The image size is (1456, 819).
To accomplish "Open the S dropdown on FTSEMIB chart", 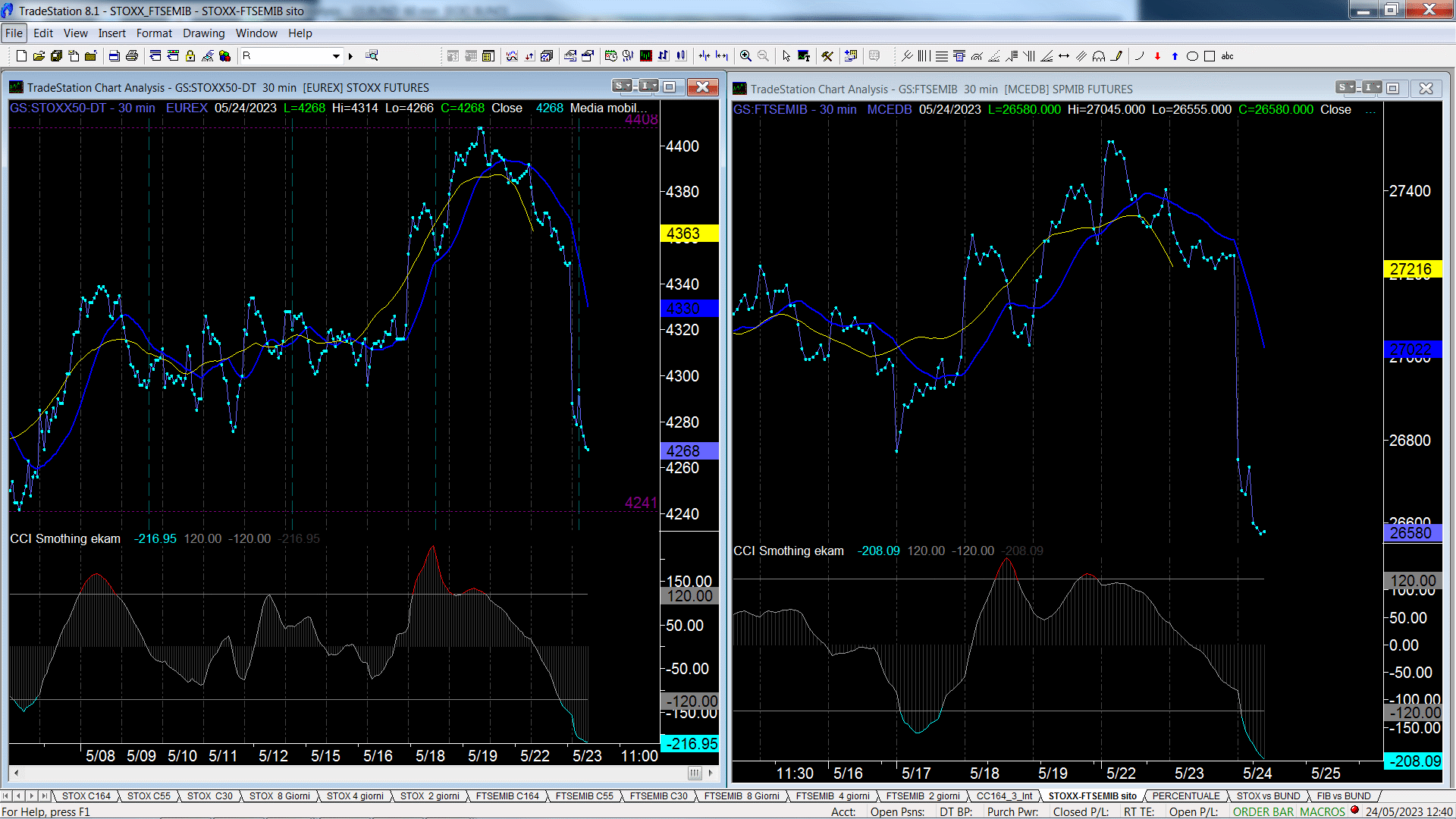I will click(1347, 88).
